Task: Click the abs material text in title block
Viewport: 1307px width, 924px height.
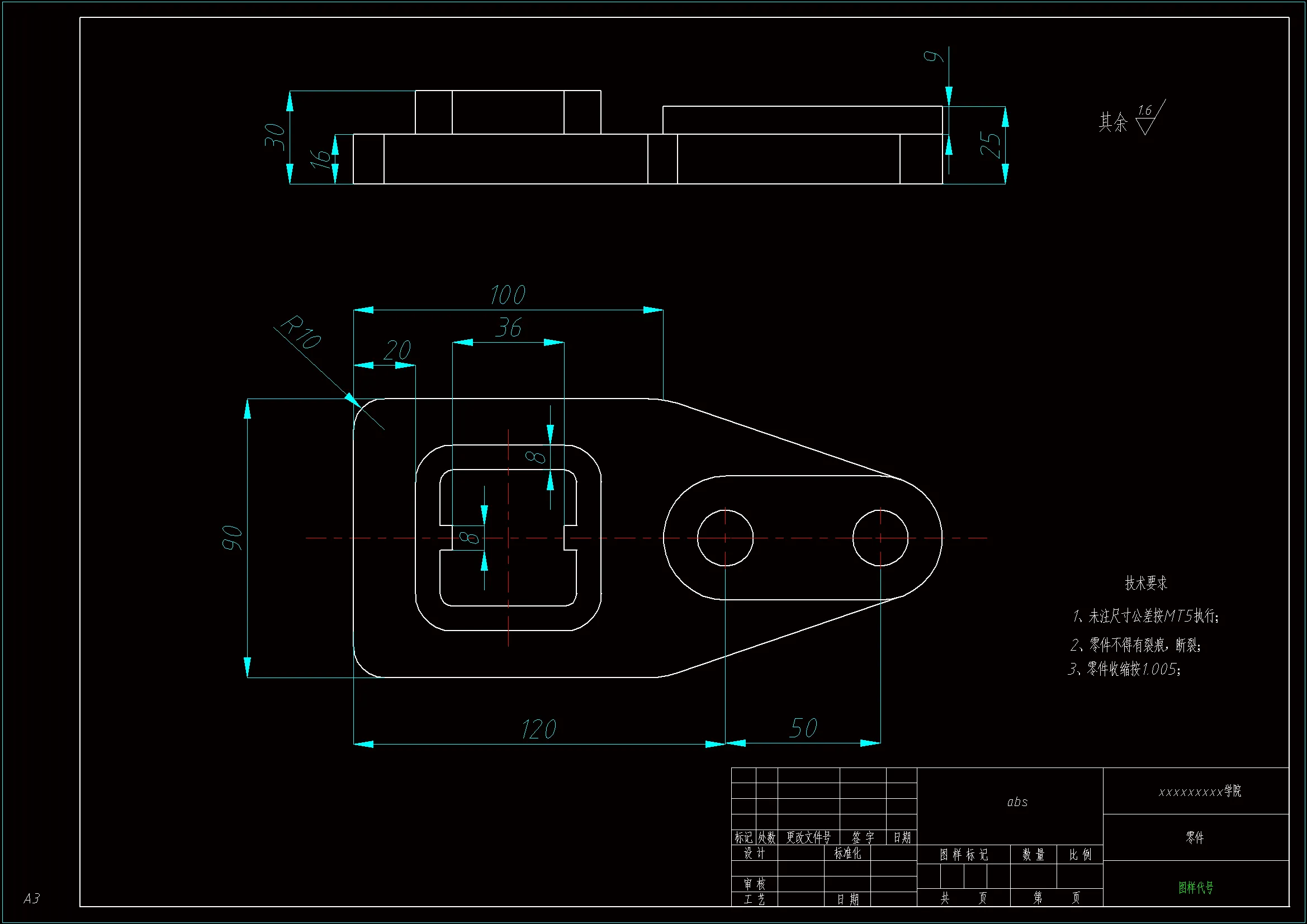Action: click(1017, 802)
